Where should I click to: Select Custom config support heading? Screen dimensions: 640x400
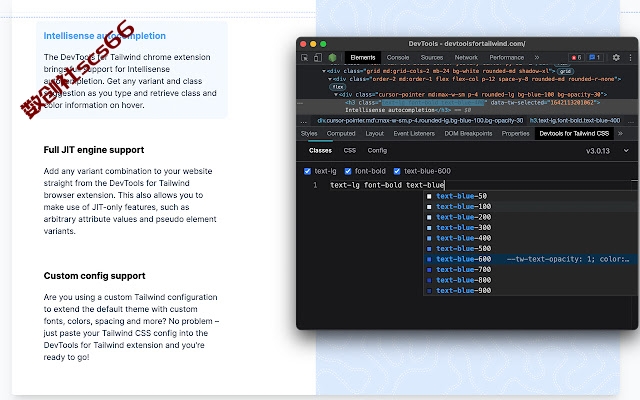tap(94, 276)
